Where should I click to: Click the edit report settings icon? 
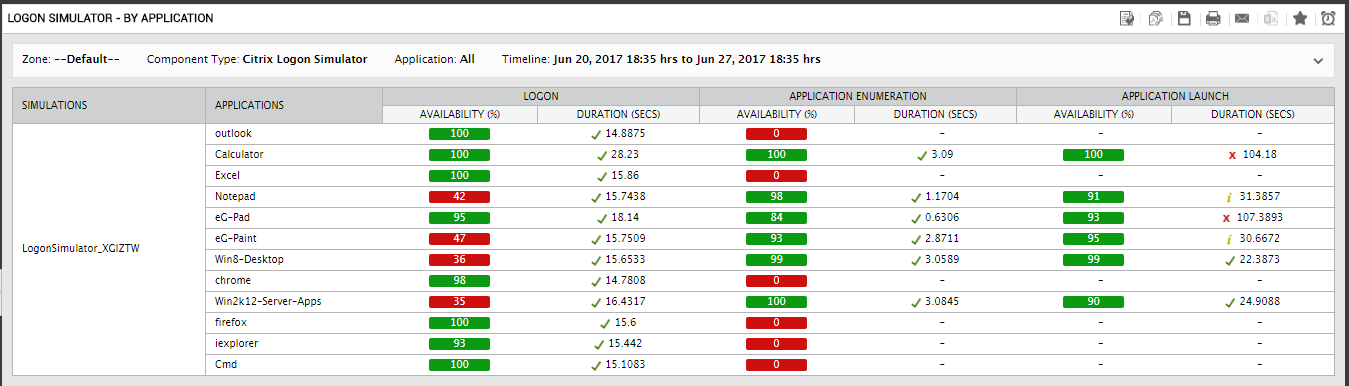(x=1127, y=18)
